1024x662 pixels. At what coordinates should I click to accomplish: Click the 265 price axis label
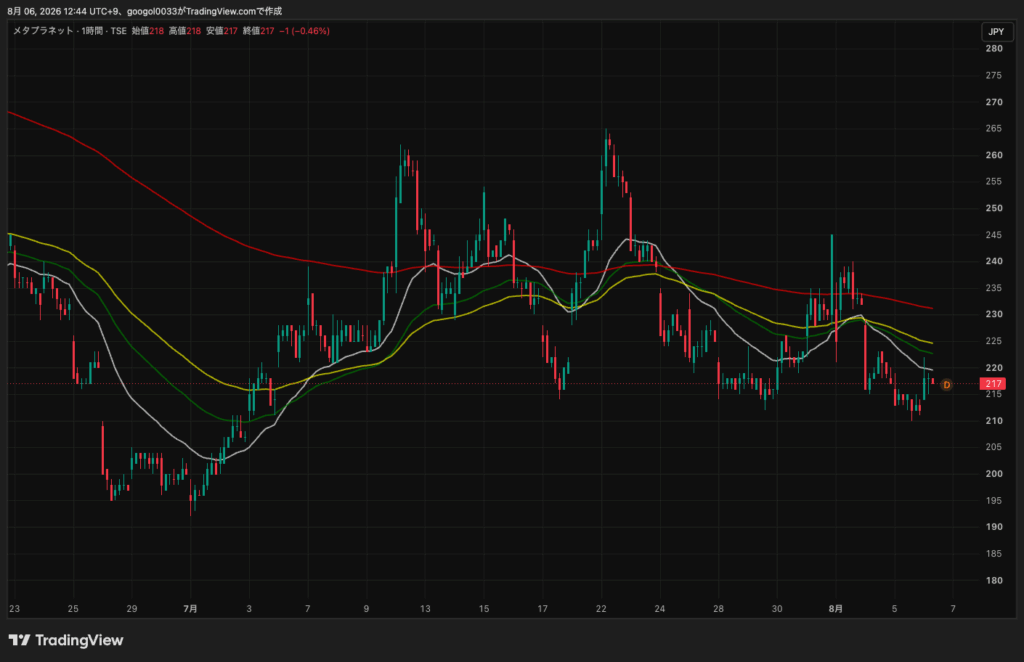coord(994,128)
